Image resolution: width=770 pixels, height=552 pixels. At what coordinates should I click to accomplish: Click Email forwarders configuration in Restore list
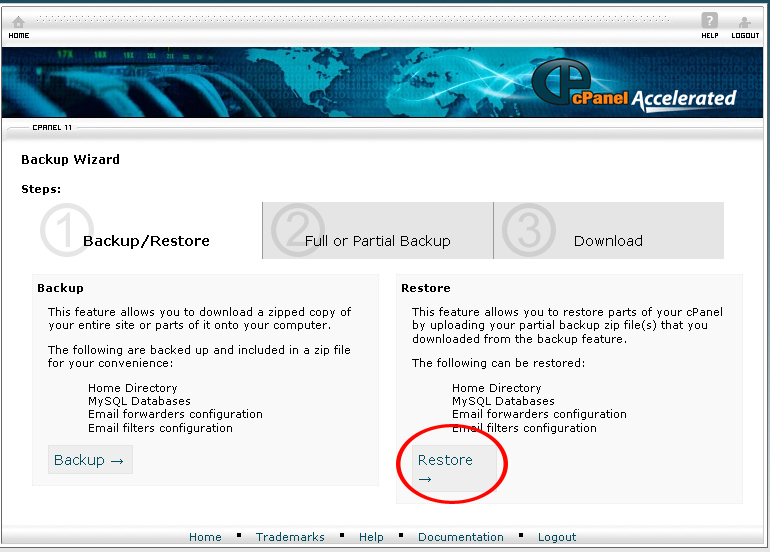tap(539, 414)
